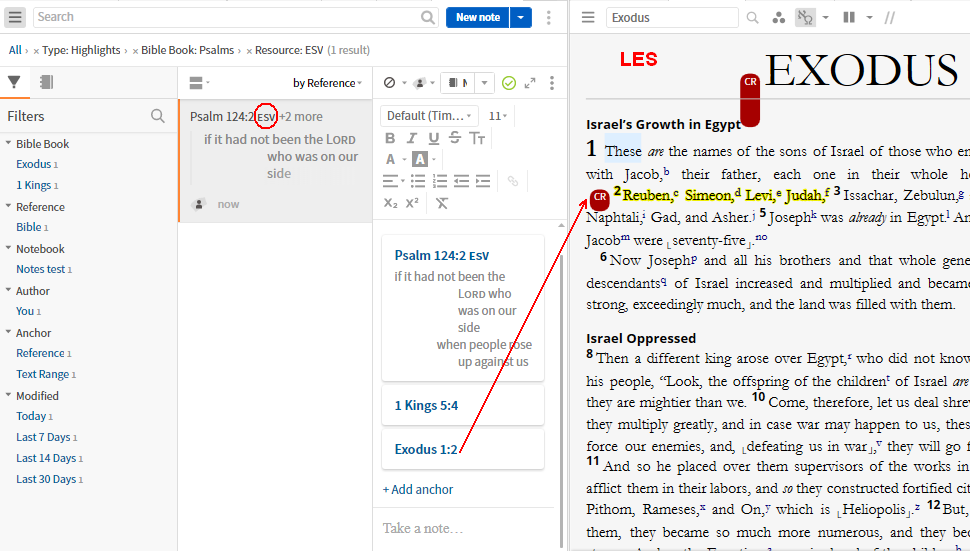The width and height of the screenshot is (970, 551).
Task: Click the notebook selector button
Action: click(458, 83)
